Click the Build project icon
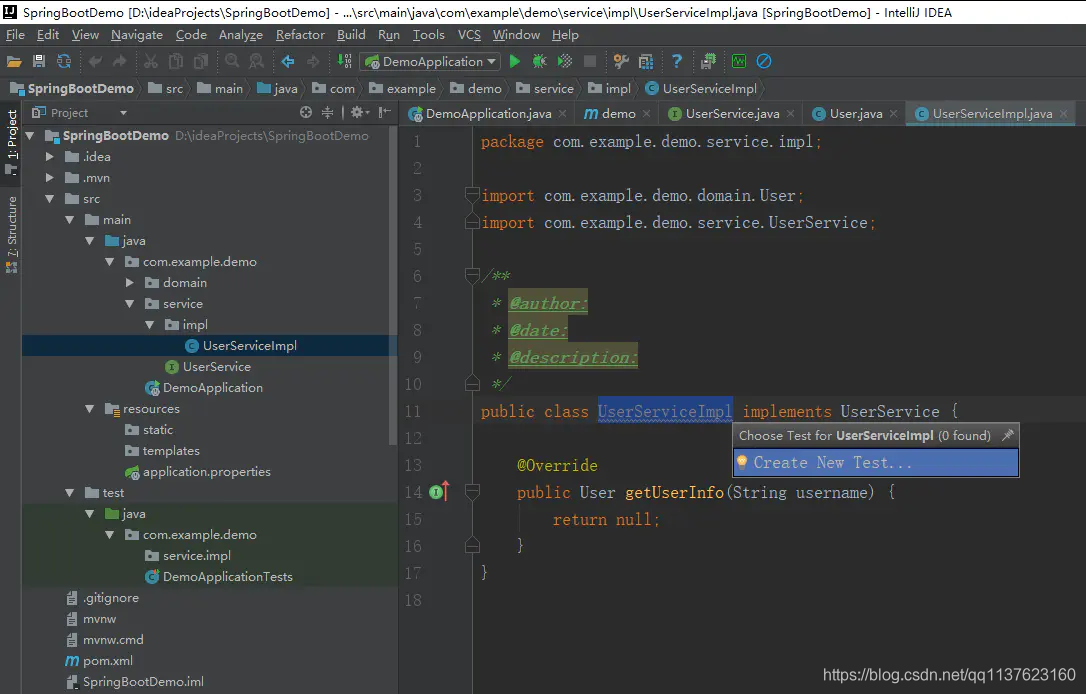The height and width of the screenshot is (694, 1086). coord(344,62)
